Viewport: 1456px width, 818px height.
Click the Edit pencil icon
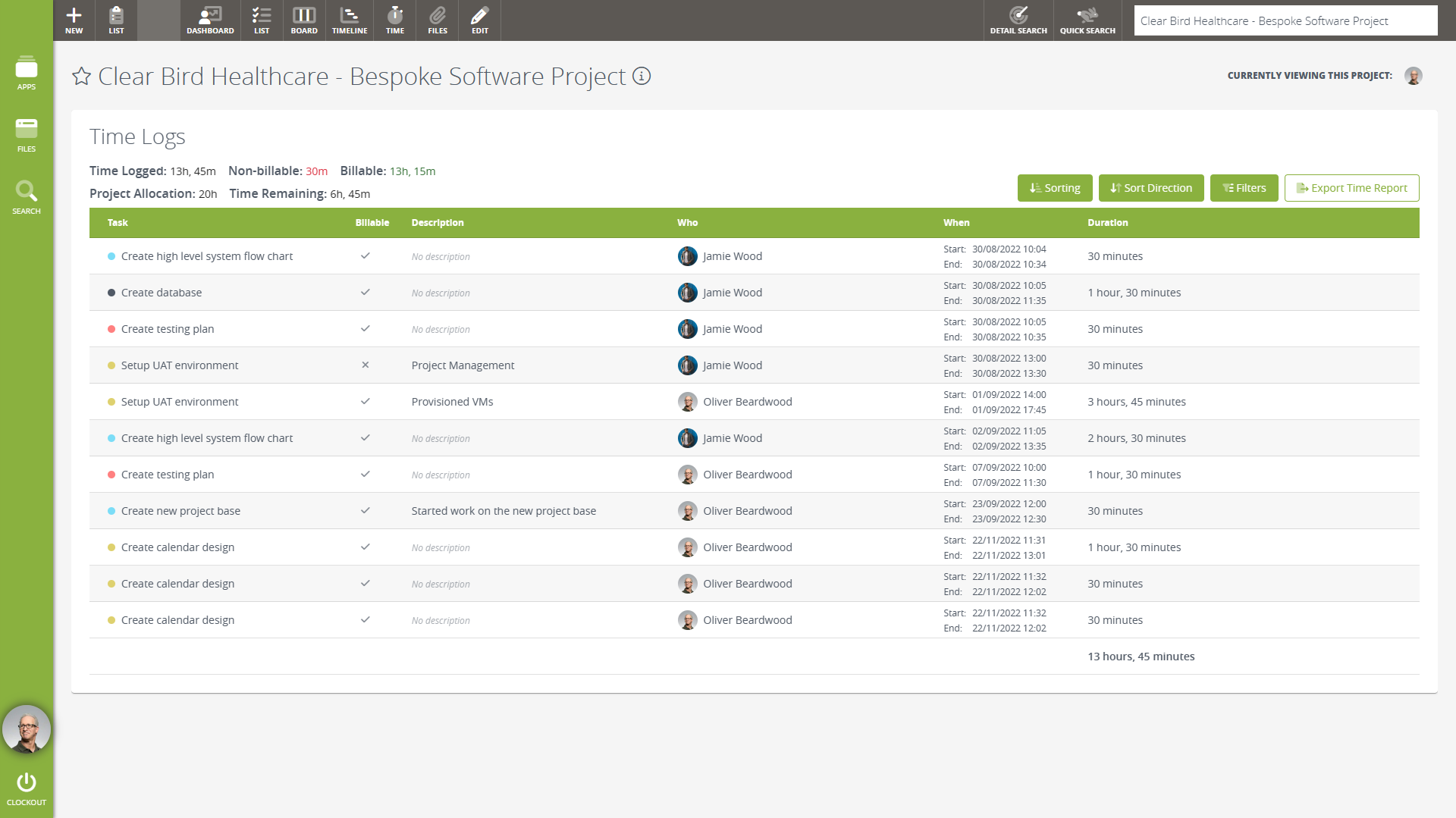pos(480,20)
